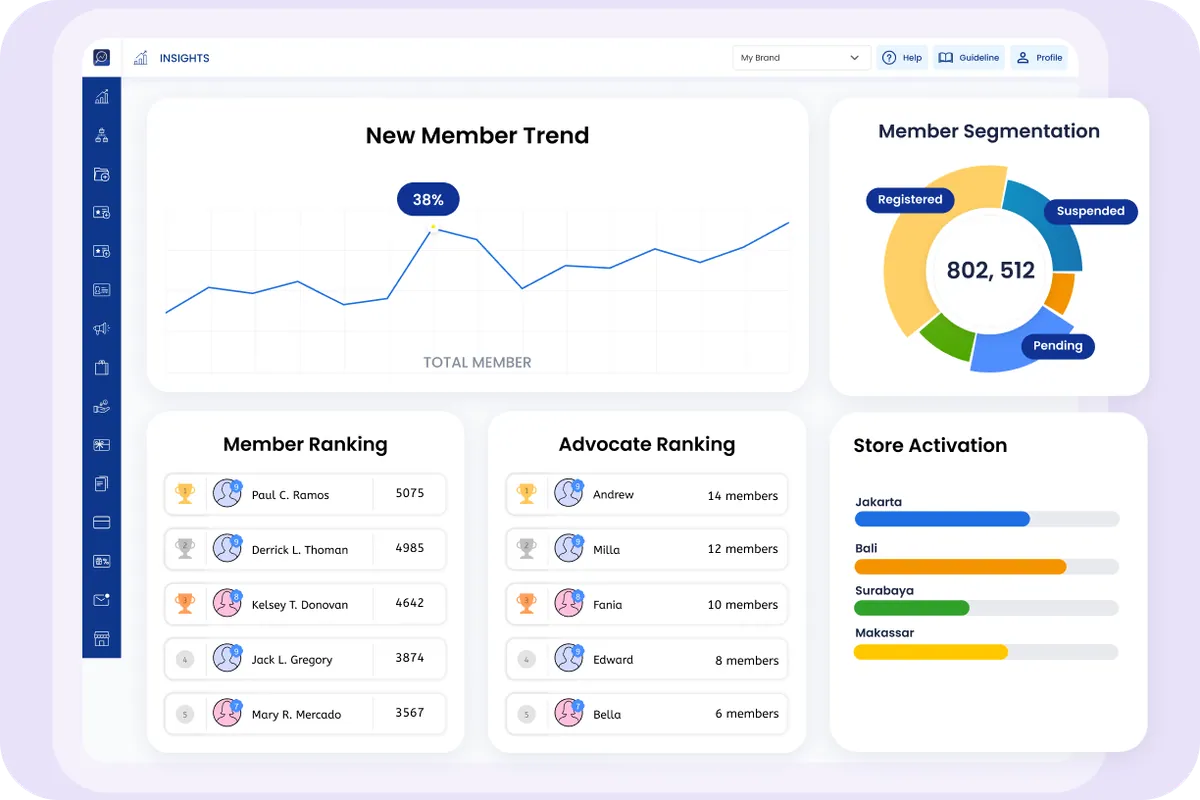Click the score 3567
Screen dimensions: 1200x800
[x=410, y=713]
